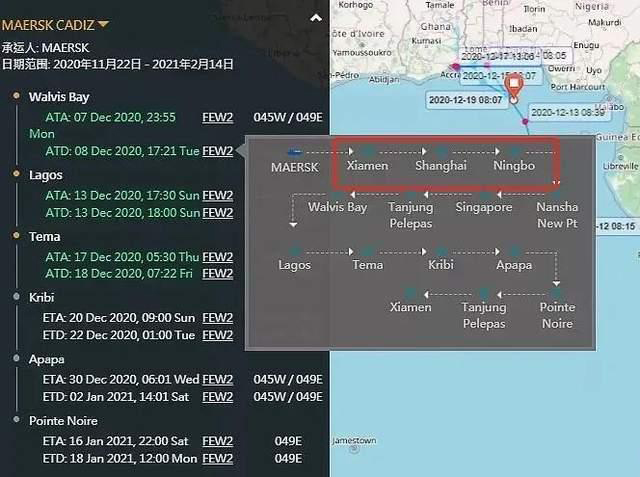The image size is (640, 477).
Task: Click the Singapore label in route popup
Action: 484,207
